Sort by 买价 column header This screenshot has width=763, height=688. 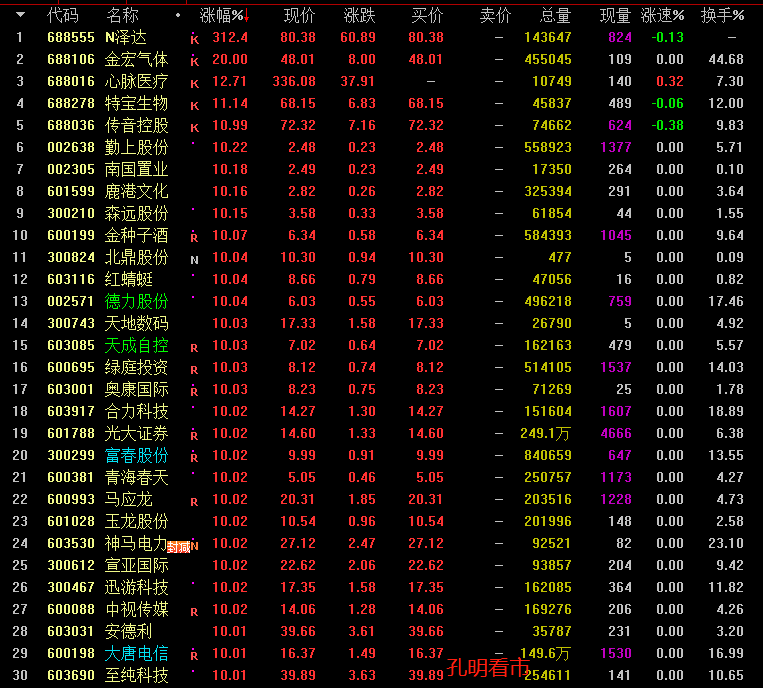pos(427,16)
